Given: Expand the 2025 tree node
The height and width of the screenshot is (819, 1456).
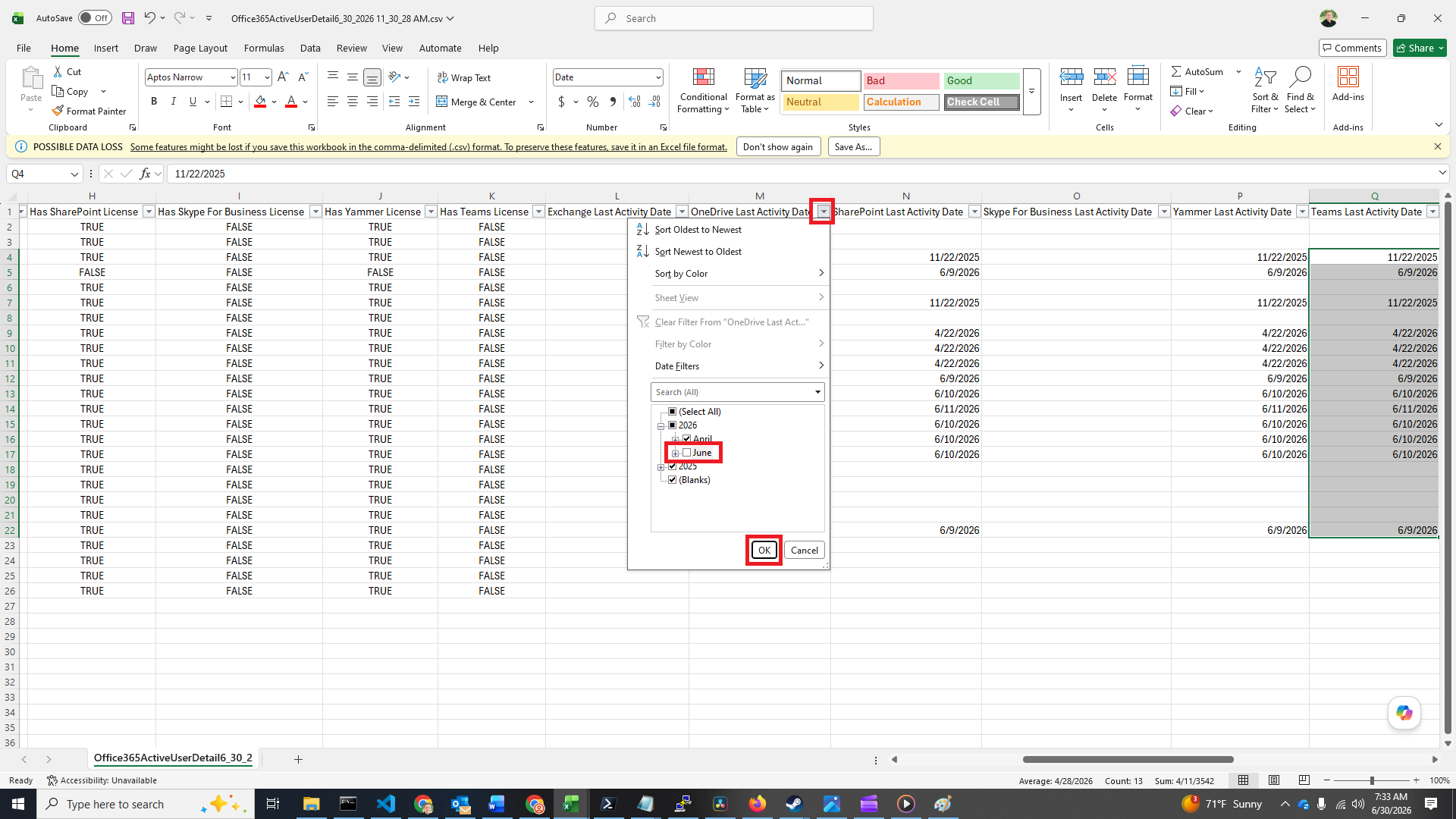Looking at the screenshot, I should [x=661, y=467].
